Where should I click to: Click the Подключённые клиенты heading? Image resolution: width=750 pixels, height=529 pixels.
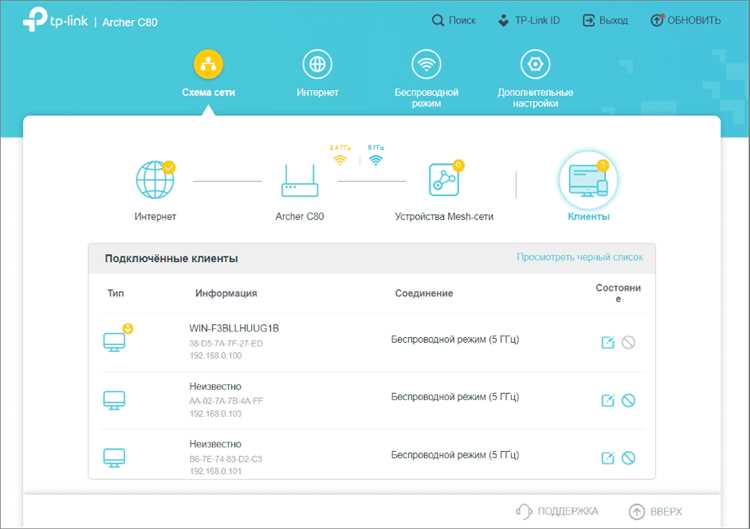coord(171,258)
